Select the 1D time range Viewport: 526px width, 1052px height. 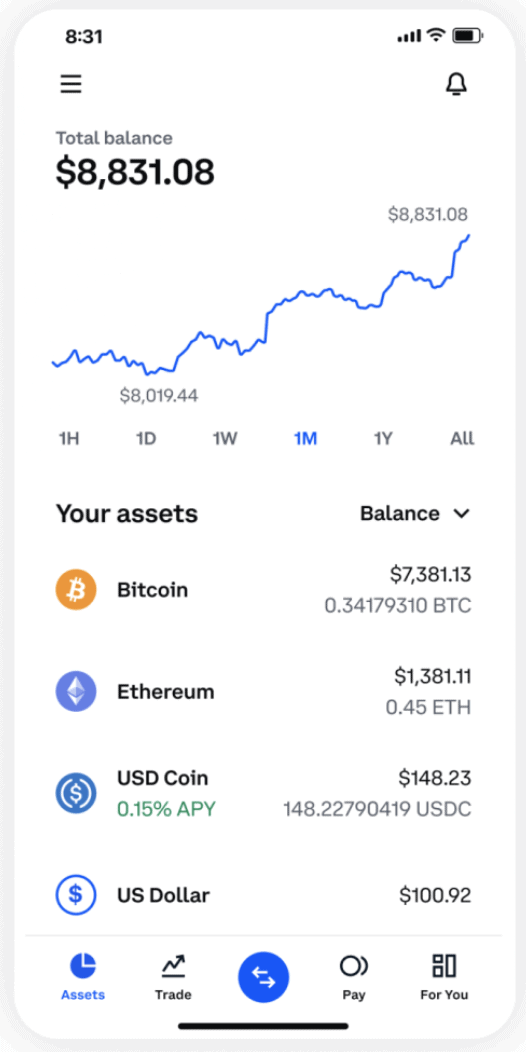tap(146, 439)
